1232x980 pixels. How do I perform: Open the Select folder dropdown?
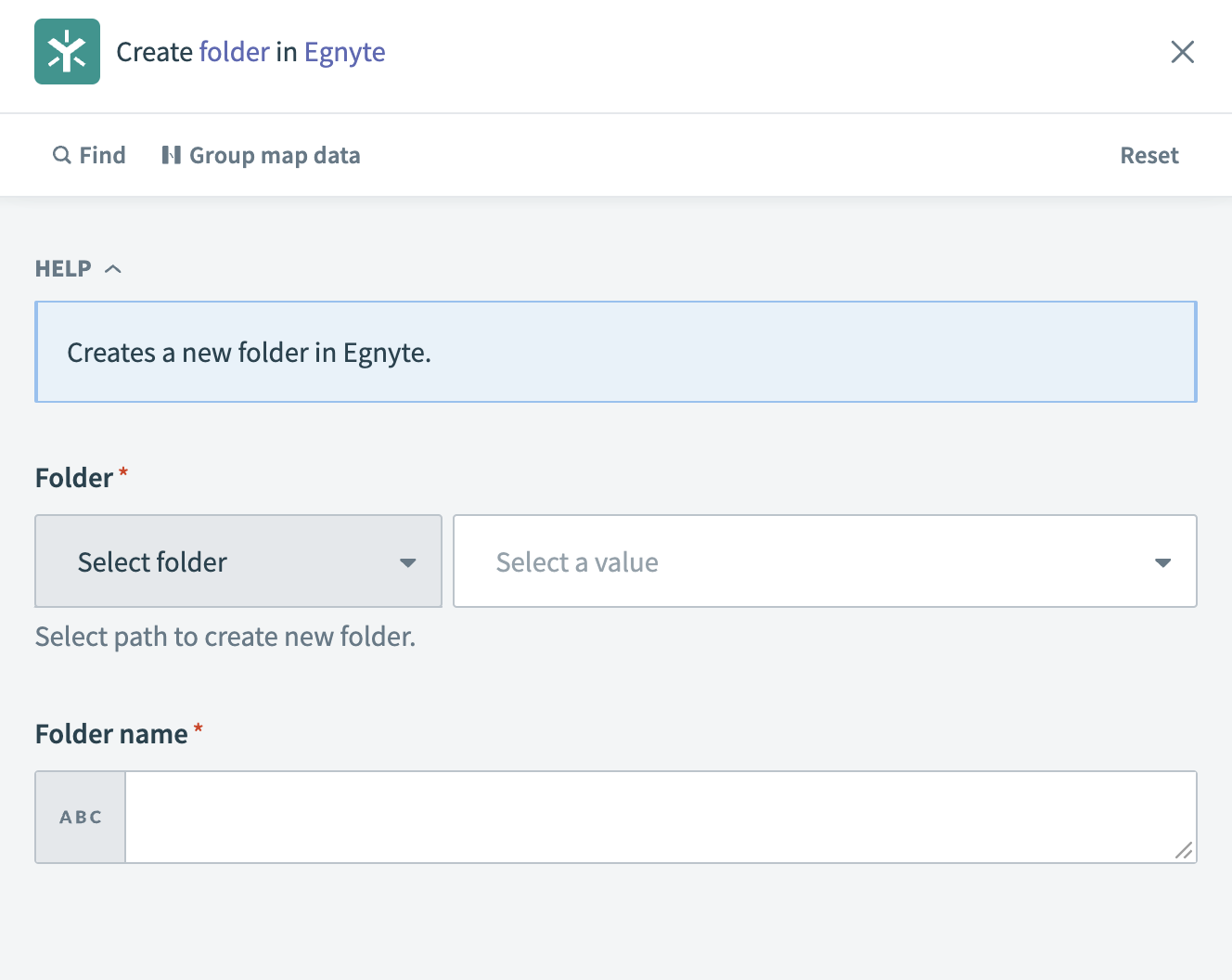tap(237, 561)
